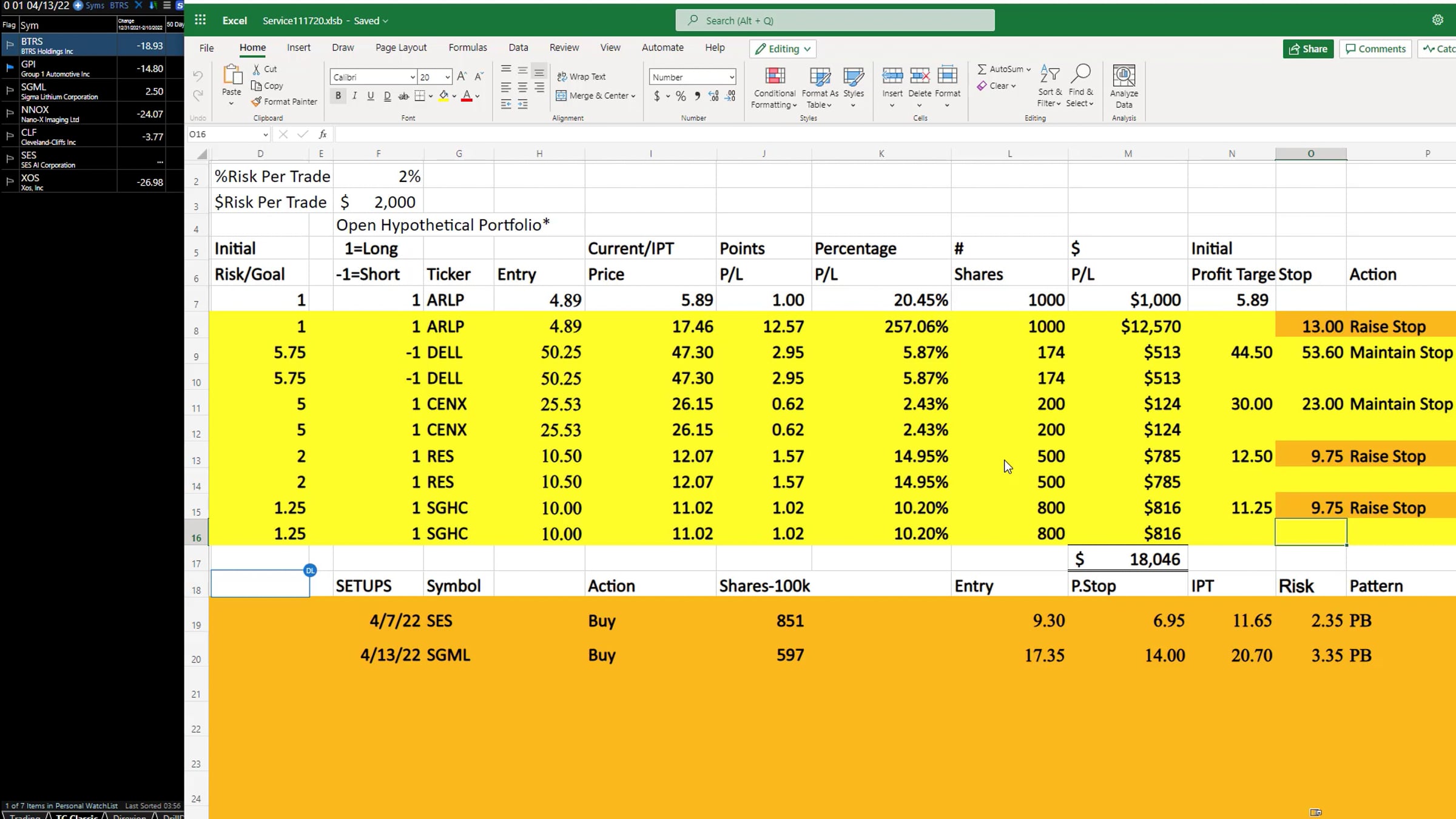Toggle Wrap Text
Viewport: 1456px width, 819px height.
581,76
